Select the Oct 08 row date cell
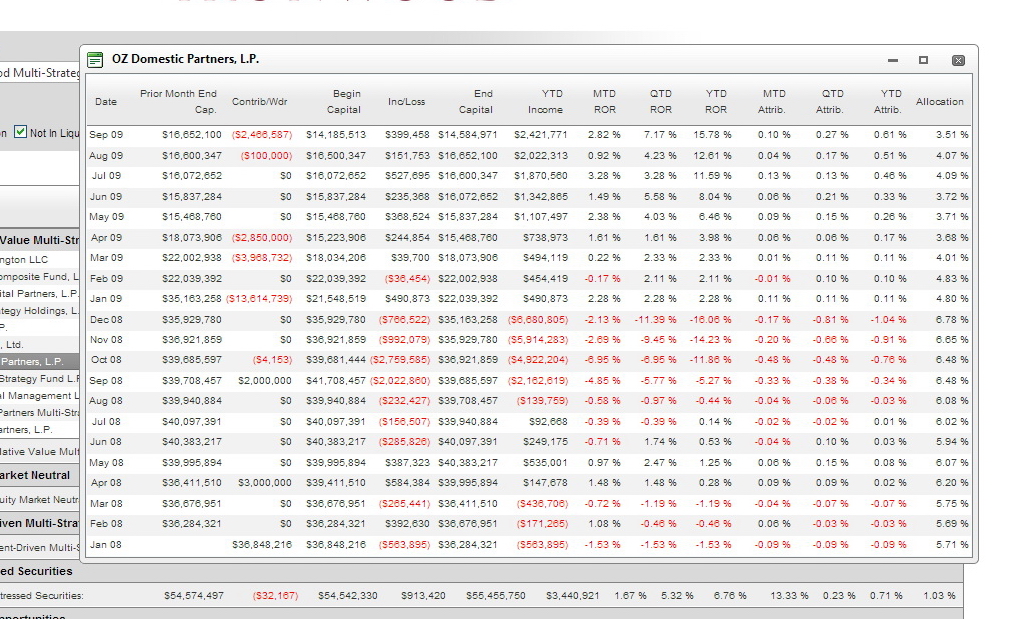 tap(106, 360)
